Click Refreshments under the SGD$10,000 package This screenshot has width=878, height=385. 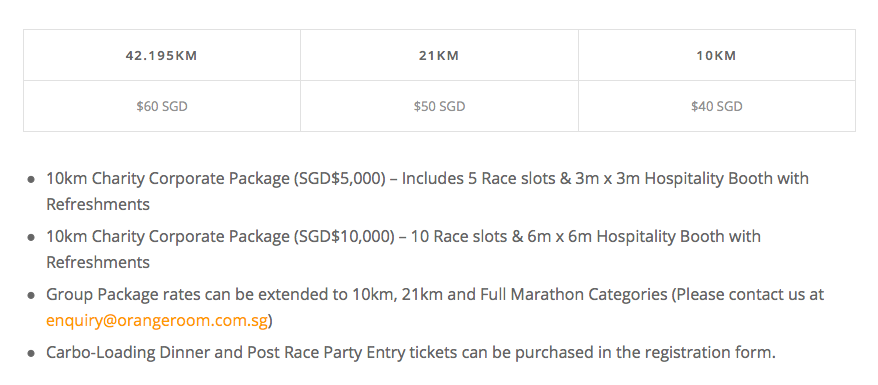[x=98, y=262]
